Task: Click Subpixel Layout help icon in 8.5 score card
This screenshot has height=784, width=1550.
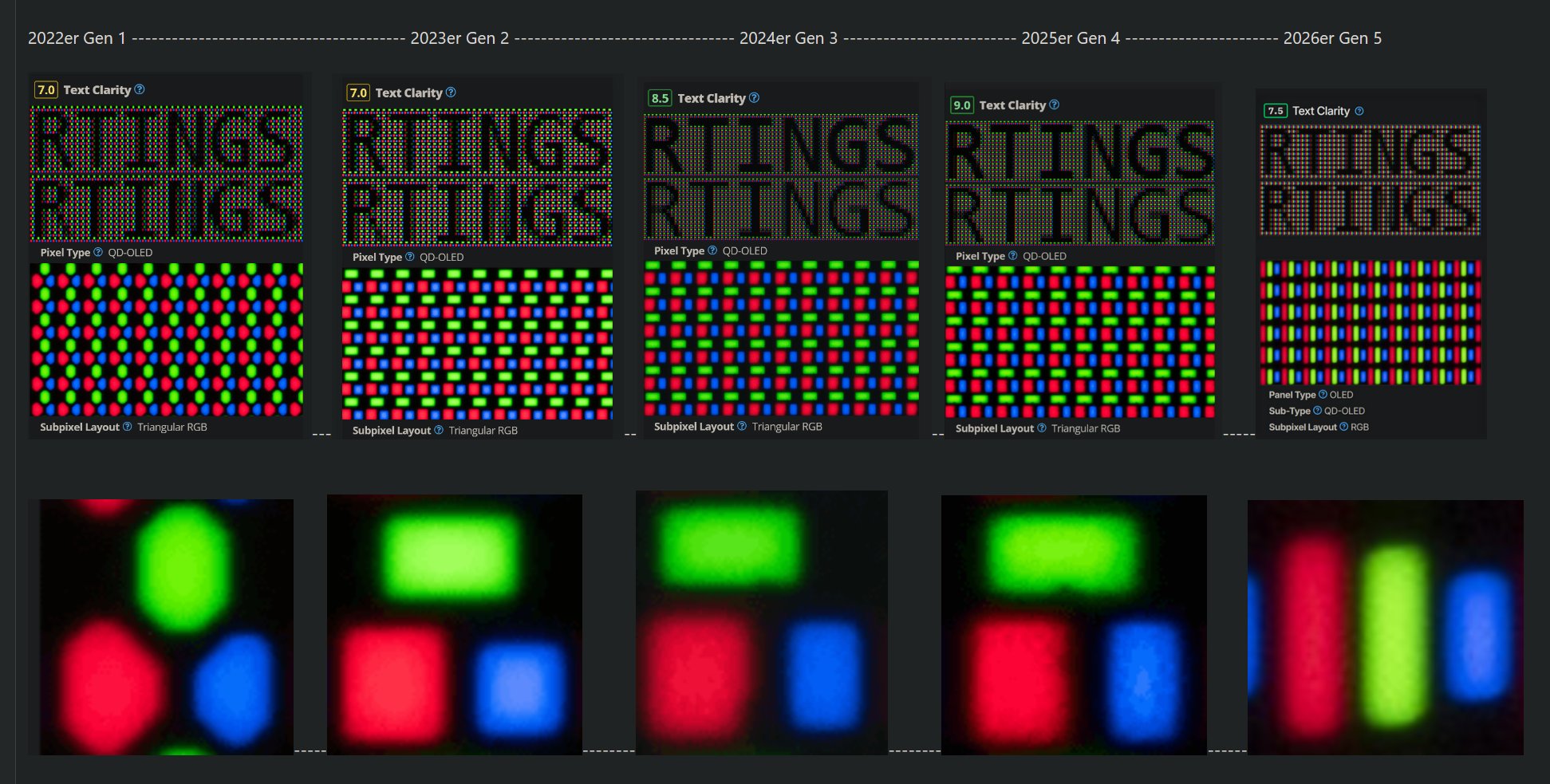Action: 742,426
